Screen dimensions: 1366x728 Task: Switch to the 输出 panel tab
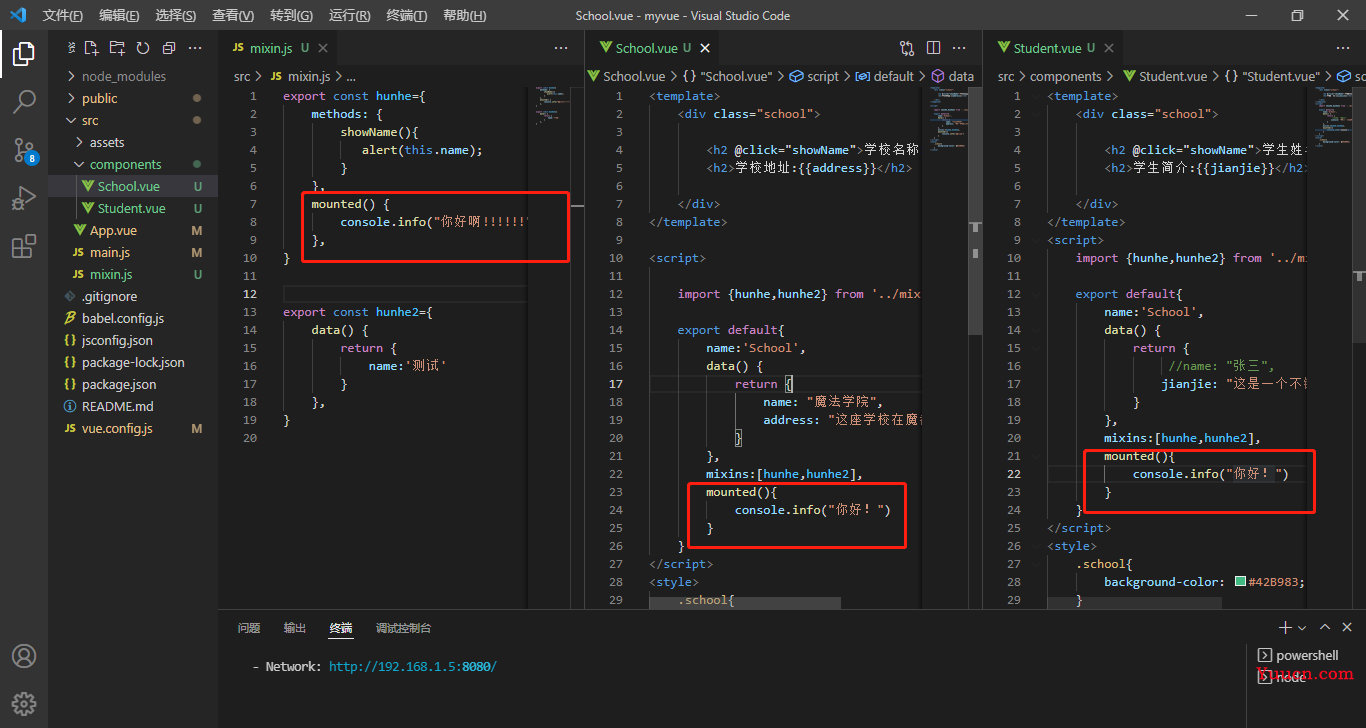[x=295, y=628]
